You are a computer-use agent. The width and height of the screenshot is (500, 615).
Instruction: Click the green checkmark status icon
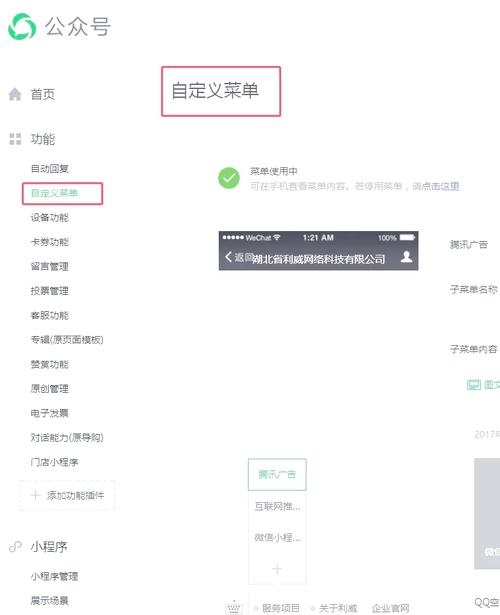(x=229, y=178)
